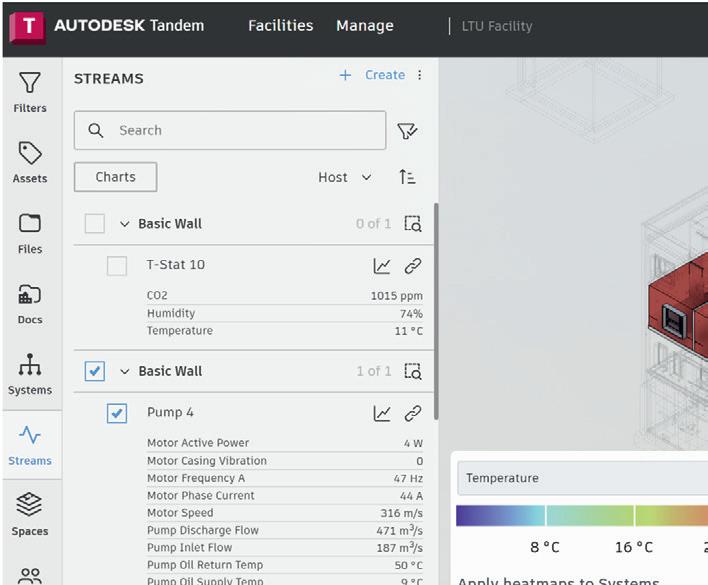Click the Pump Inlet Flow row
708x585 pixels.
(285, 548)
